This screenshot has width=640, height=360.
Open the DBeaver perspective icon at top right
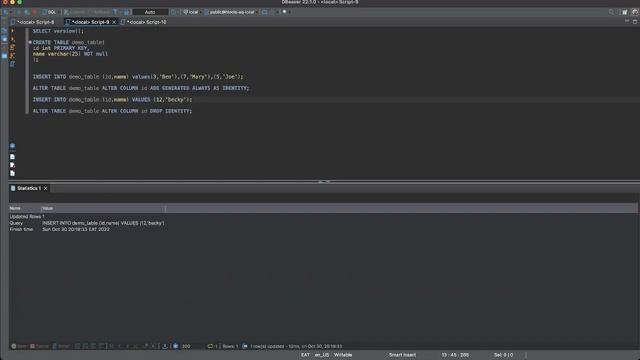pos(635,12)
